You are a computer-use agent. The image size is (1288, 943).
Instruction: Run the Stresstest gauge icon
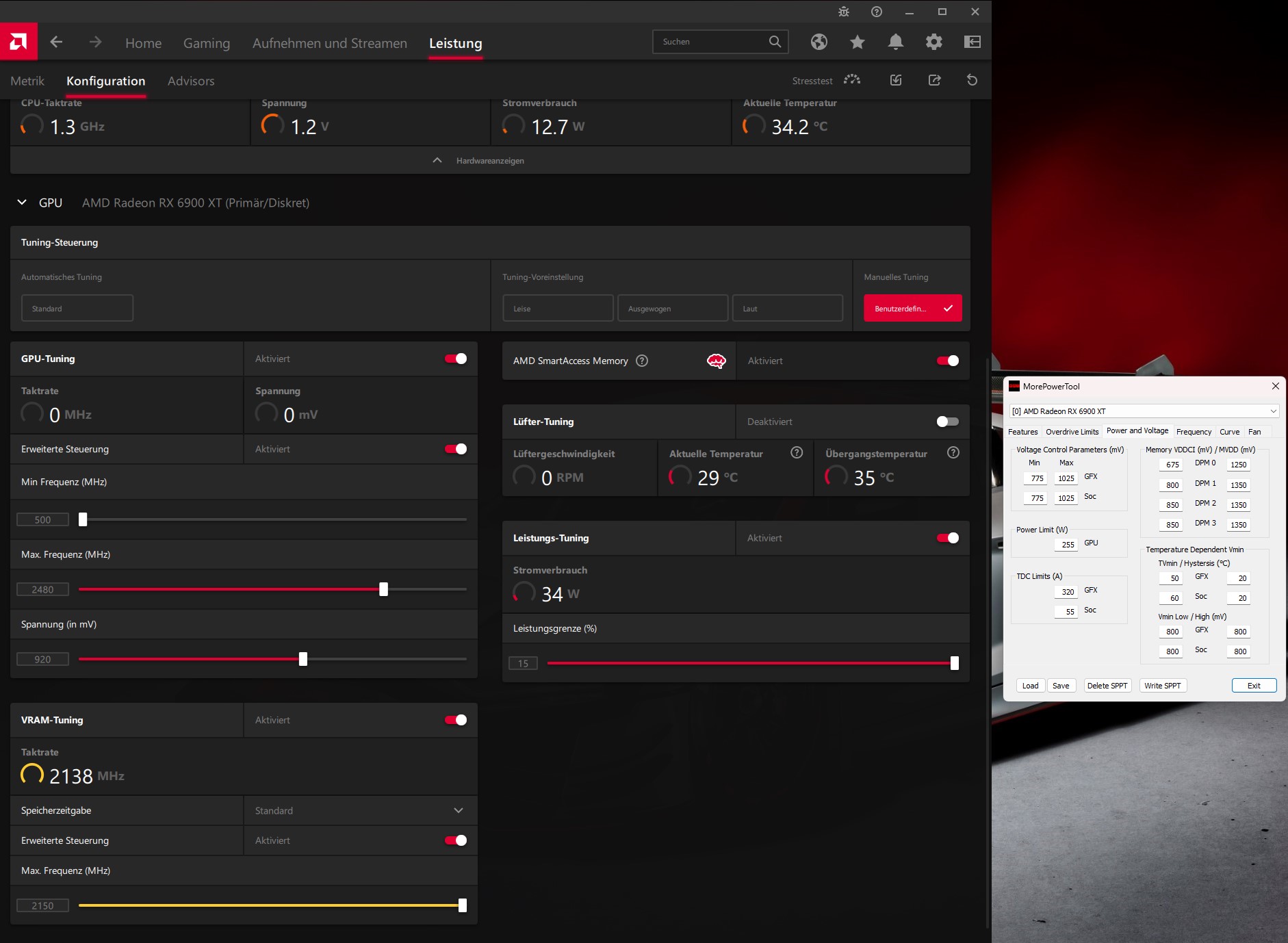pos(852,80)
